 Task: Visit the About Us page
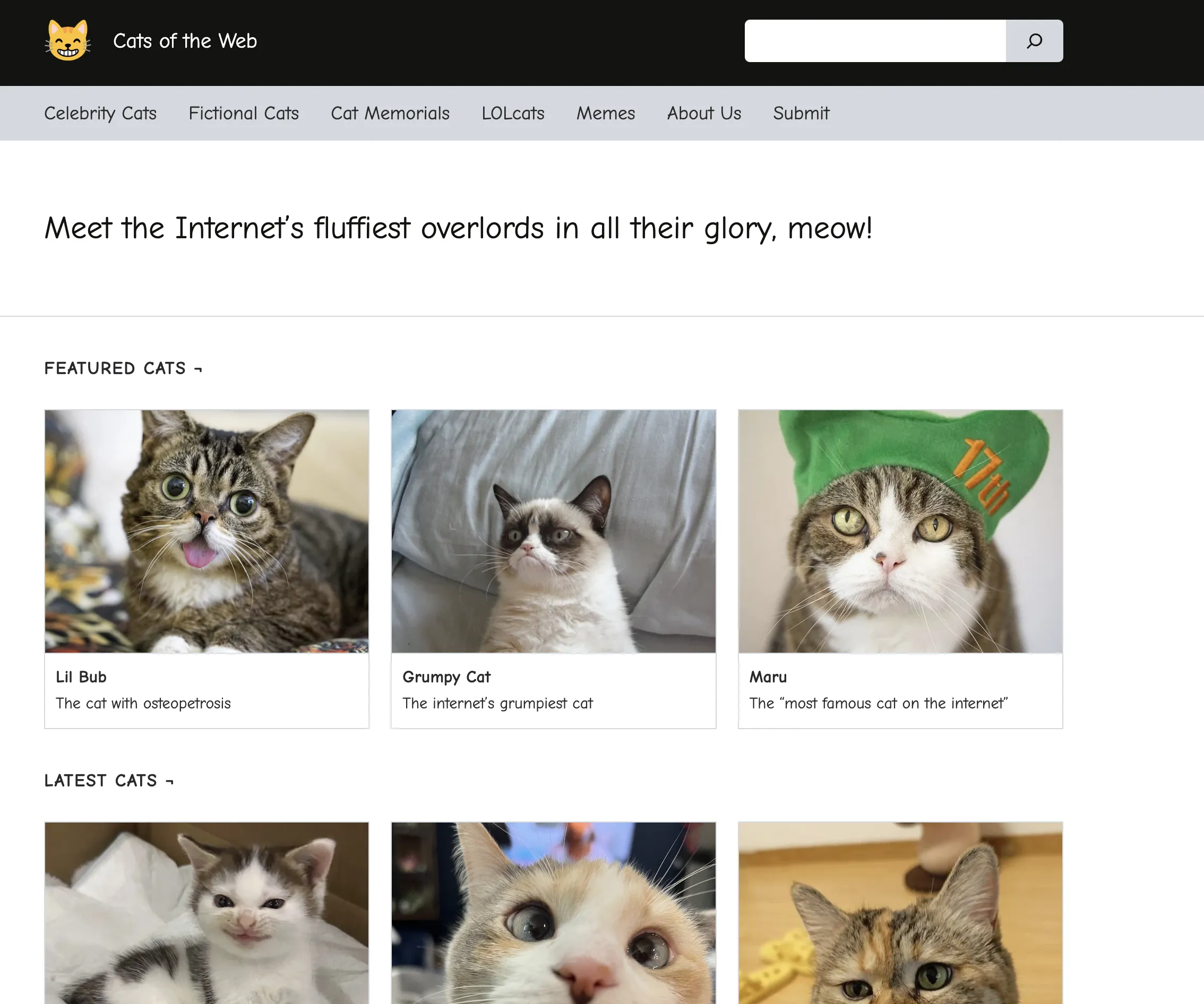(704, 113)
